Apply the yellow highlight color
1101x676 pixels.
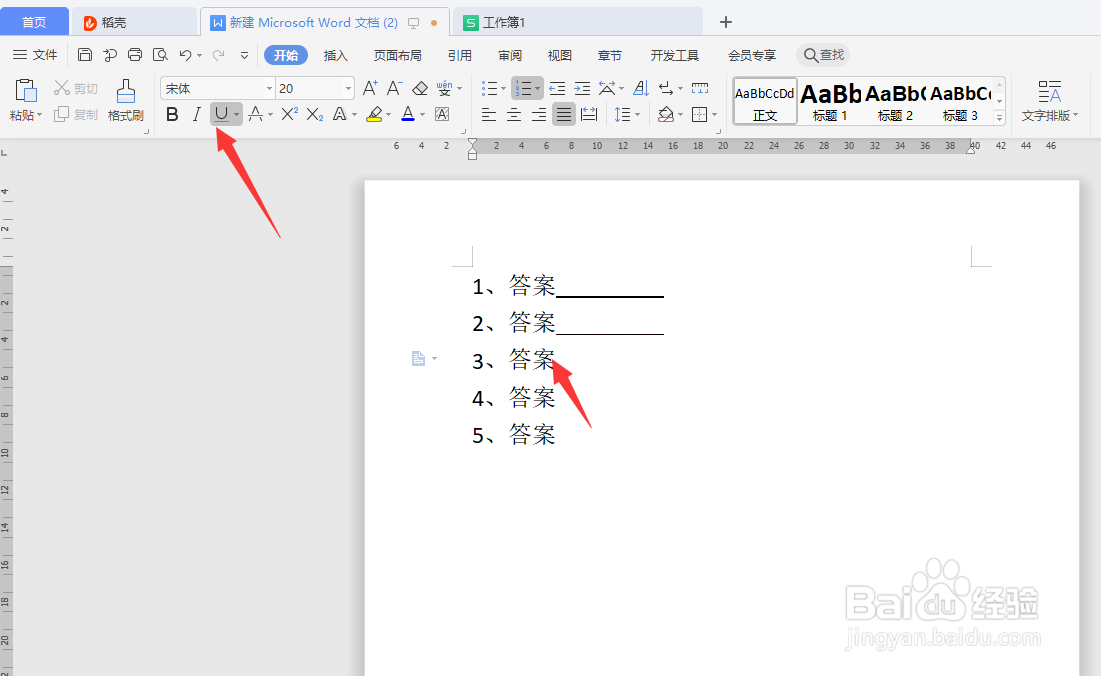click(x=374, y=114)
